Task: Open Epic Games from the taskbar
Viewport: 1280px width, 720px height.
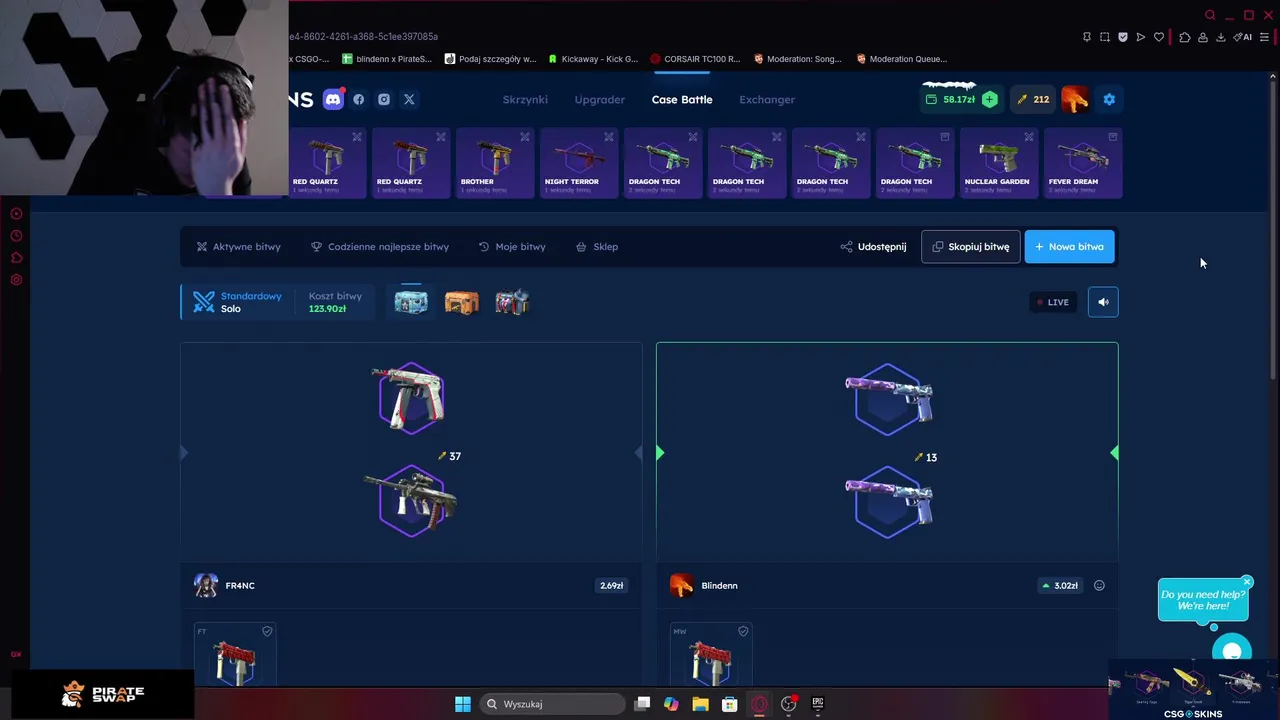Action: (x=817, y=704)
